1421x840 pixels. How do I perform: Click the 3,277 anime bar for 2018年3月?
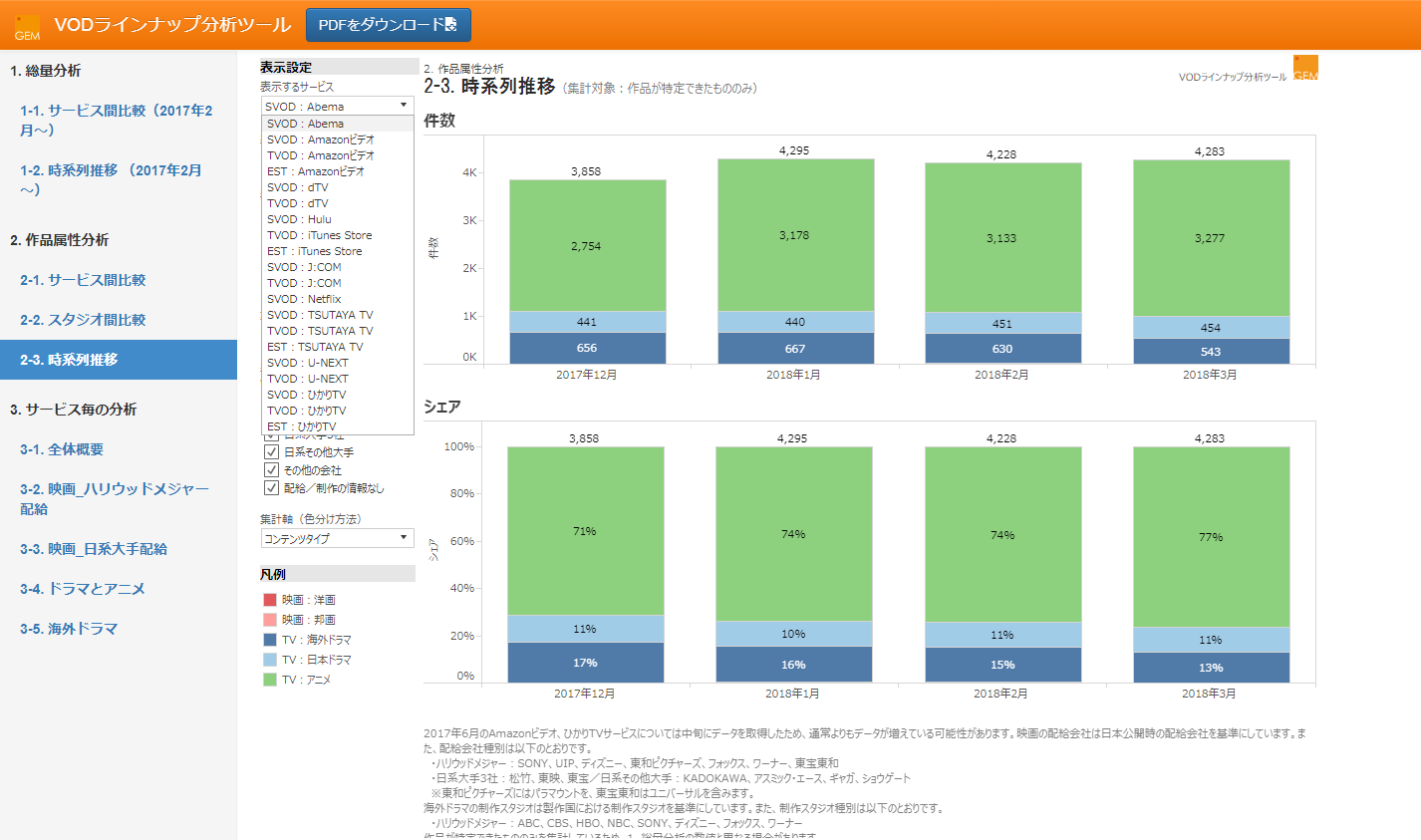pyautogui.click(x=1211, y=238)
